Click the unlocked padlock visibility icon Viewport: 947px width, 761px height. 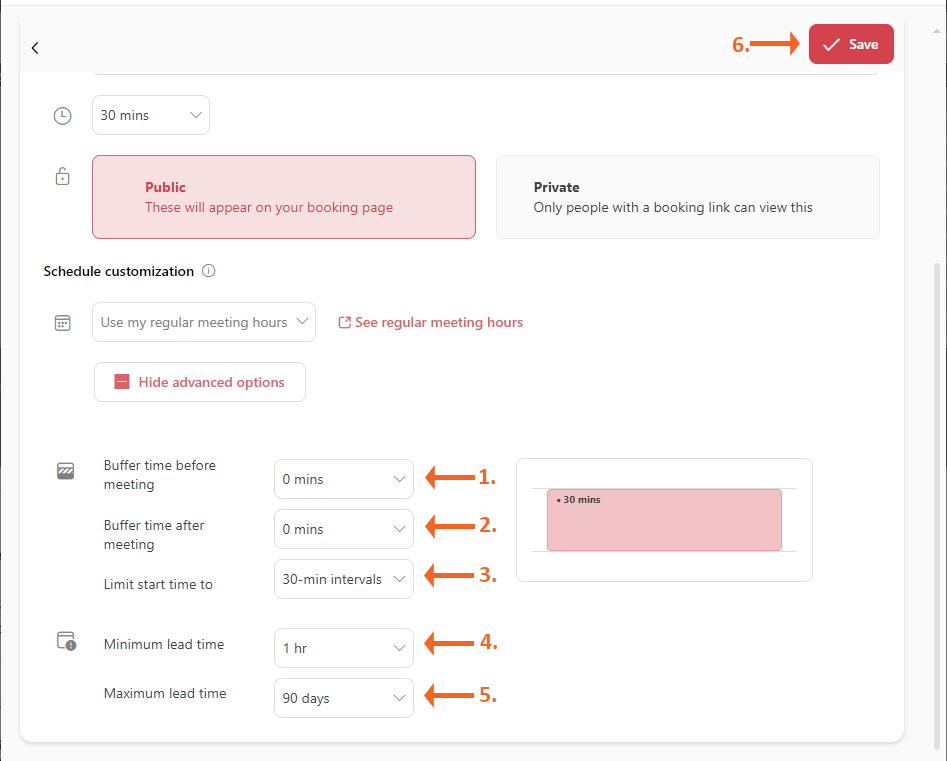click(x=62, y=177)
